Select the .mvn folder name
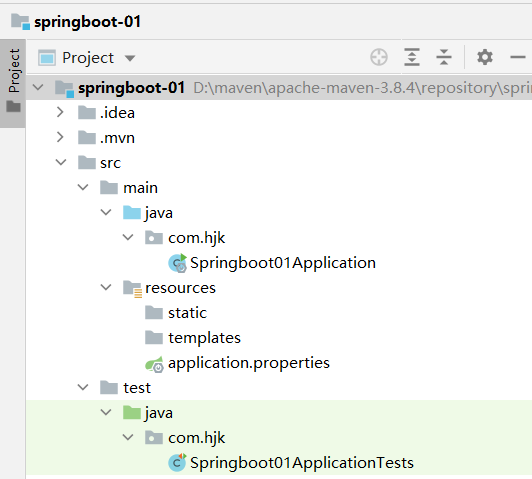Screen dimensions: 532x479 point(117,138)
